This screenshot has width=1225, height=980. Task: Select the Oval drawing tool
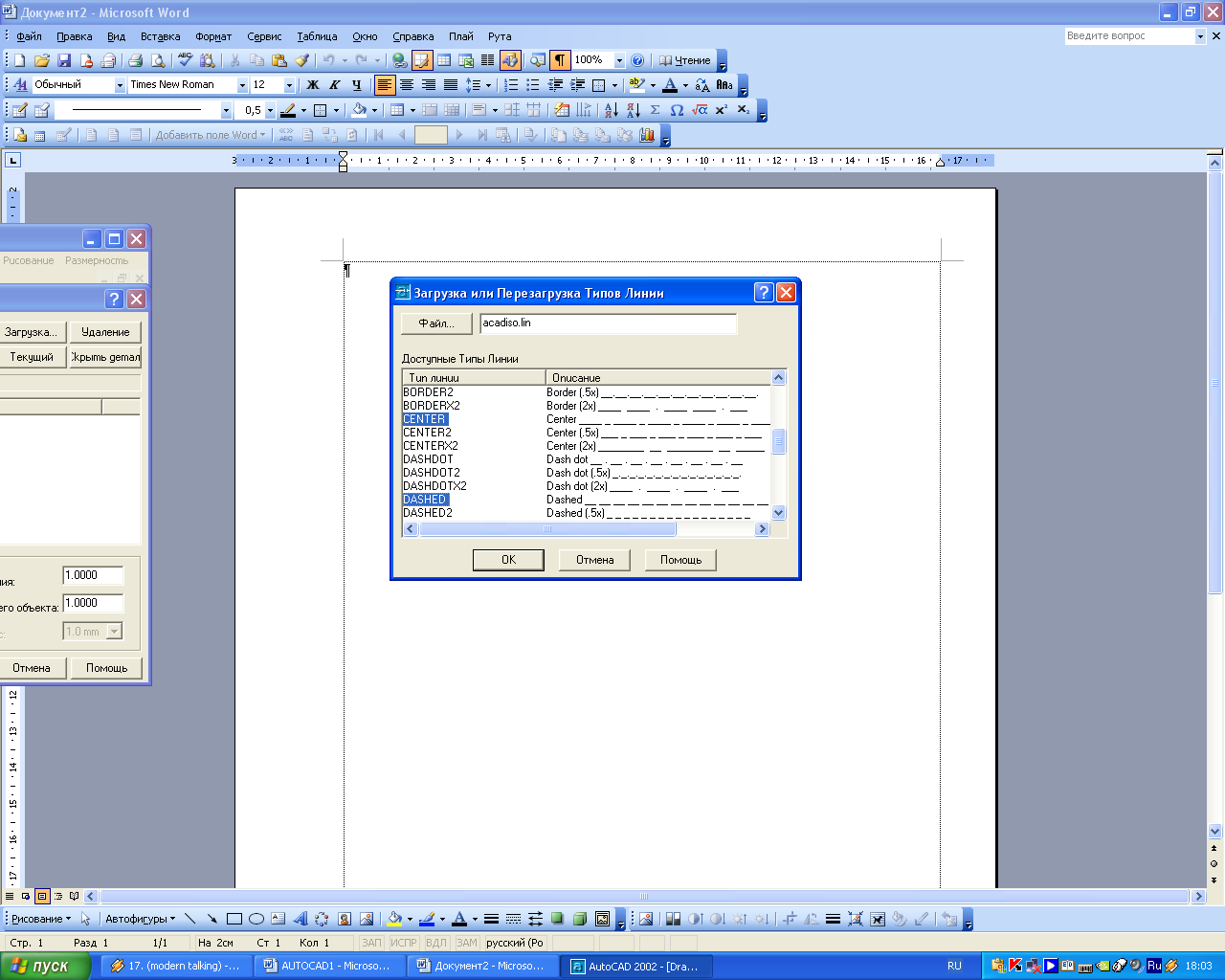pyautogui.click(x=256, y=919)
